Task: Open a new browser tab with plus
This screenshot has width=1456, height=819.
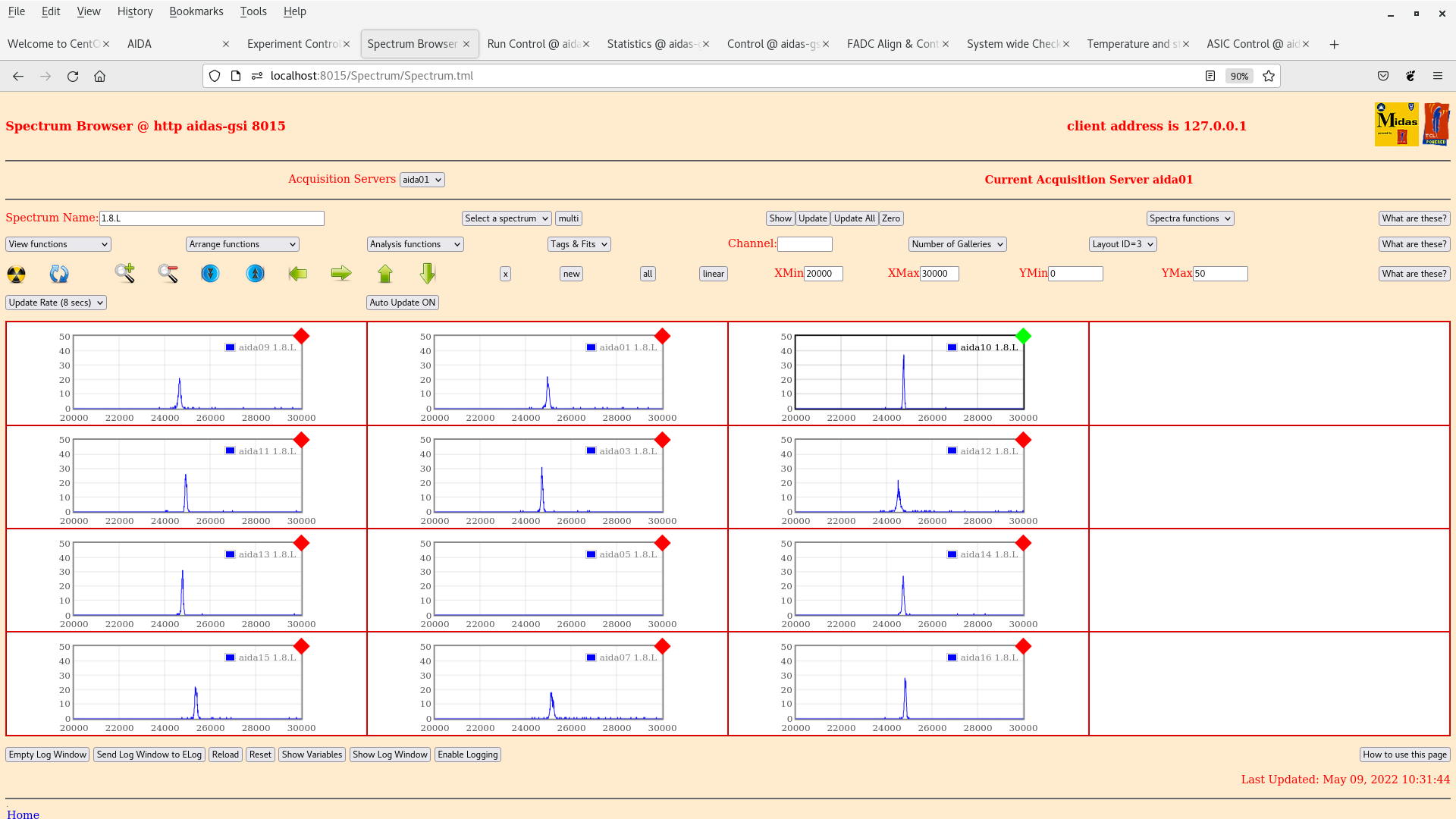Action: pyautogui.click(x=1334, y=44)
